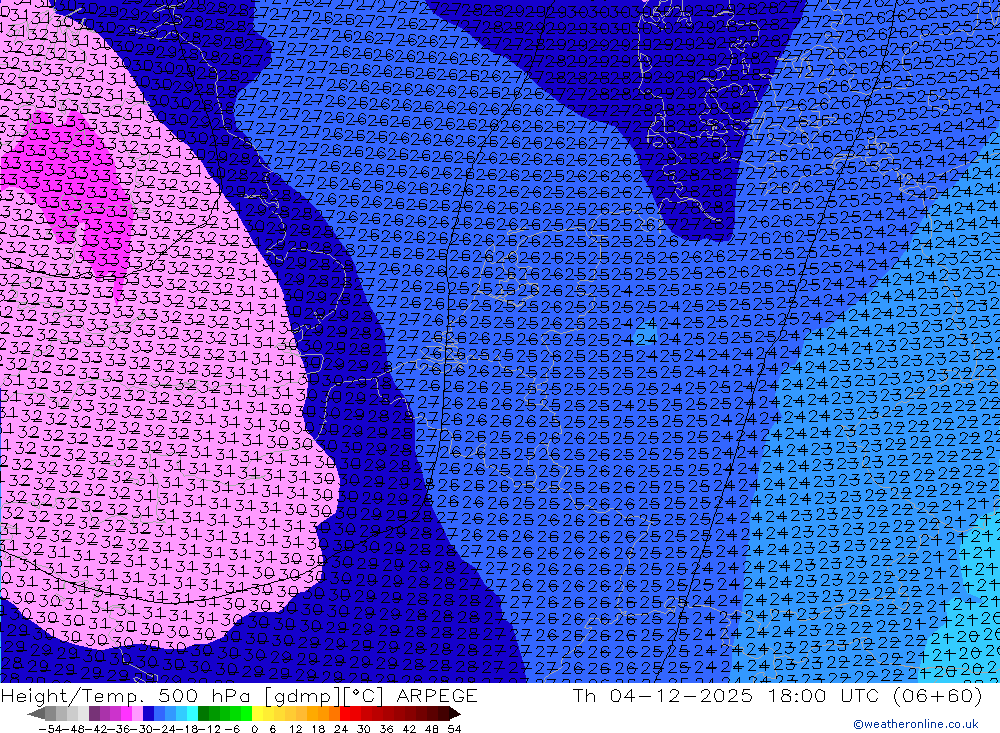Click the right arrow of color scale
Image resolution: width=1000 pixels, height=733 pixels.
(455, 714)
